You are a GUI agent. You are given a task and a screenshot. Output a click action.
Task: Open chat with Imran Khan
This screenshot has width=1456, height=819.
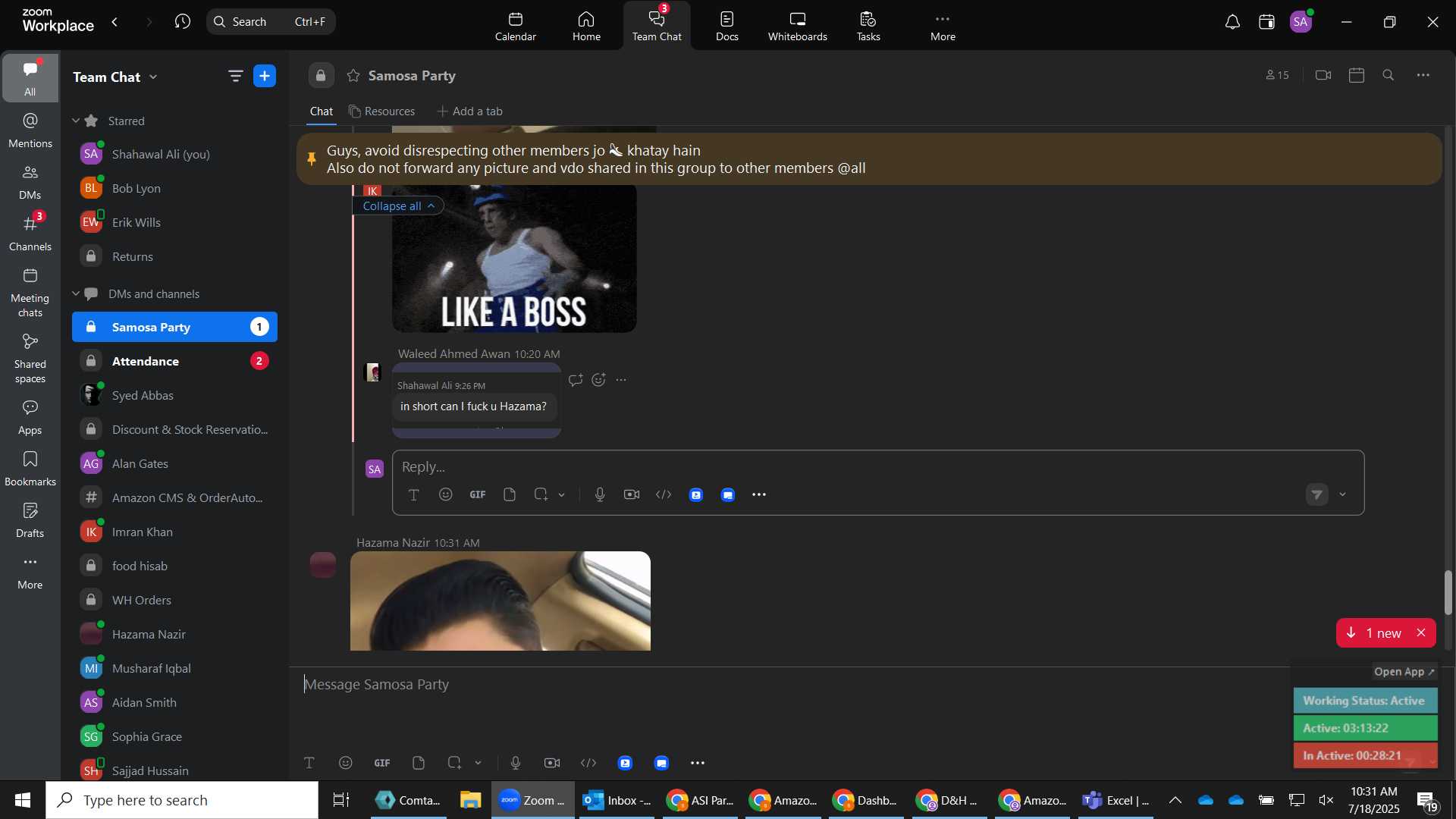(174, 532)
